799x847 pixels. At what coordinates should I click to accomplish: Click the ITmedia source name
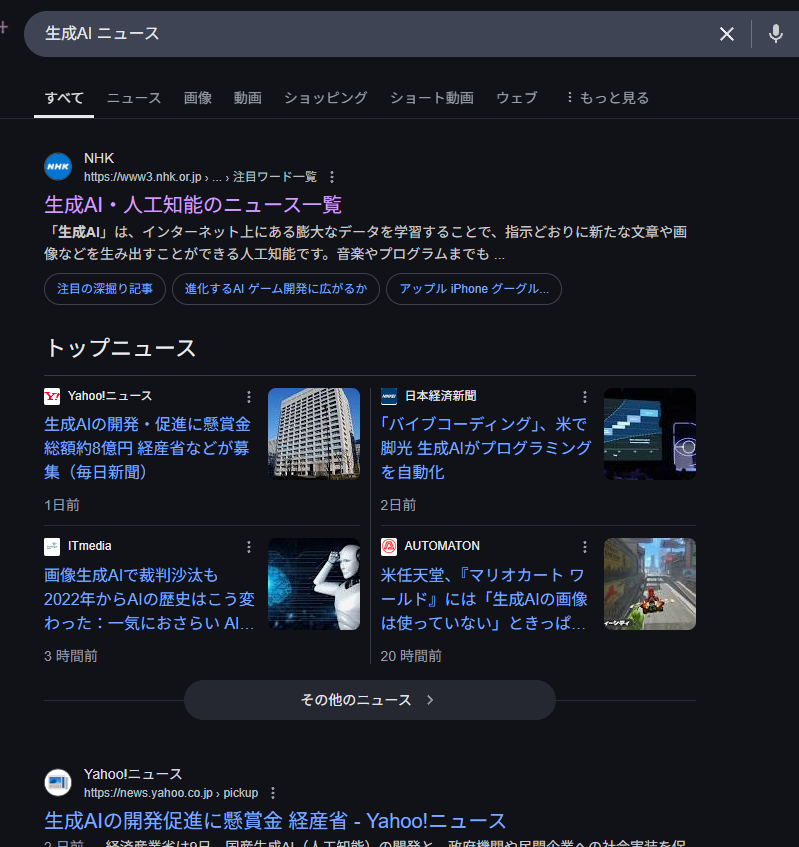(x=90, y=546)
